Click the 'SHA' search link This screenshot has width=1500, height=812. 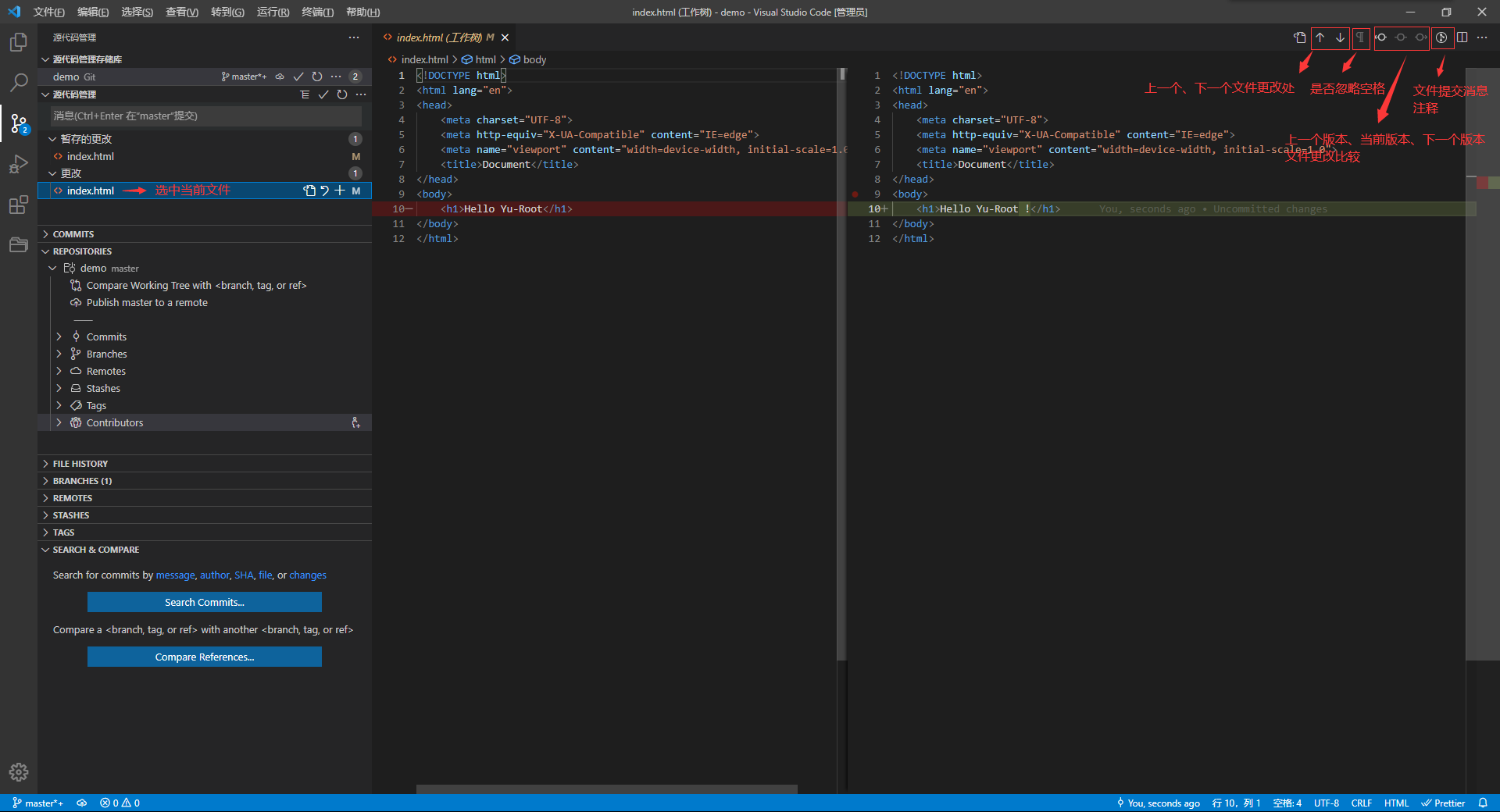[x=244, y=575]
